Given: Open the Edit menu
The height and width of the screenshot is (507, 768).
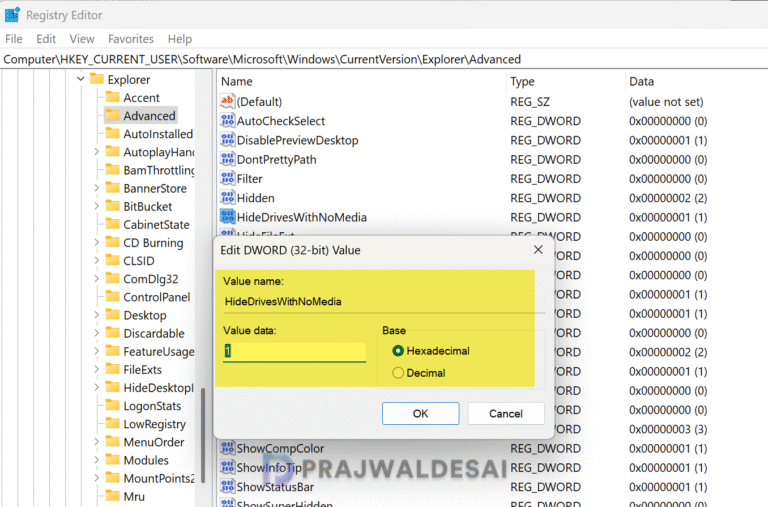Looking at the screenshot, I should click(46, 39).
